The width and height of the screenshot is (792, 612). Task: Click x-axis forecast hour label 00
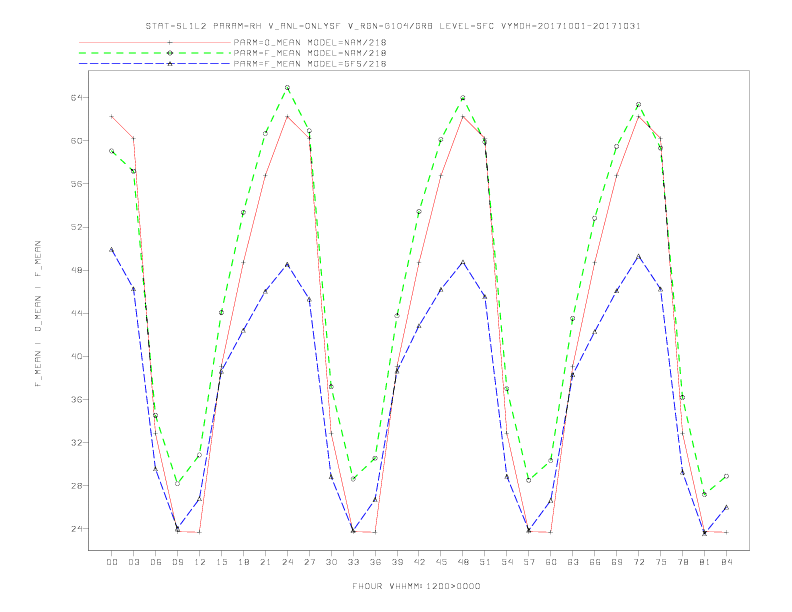[x=112, y=562]
